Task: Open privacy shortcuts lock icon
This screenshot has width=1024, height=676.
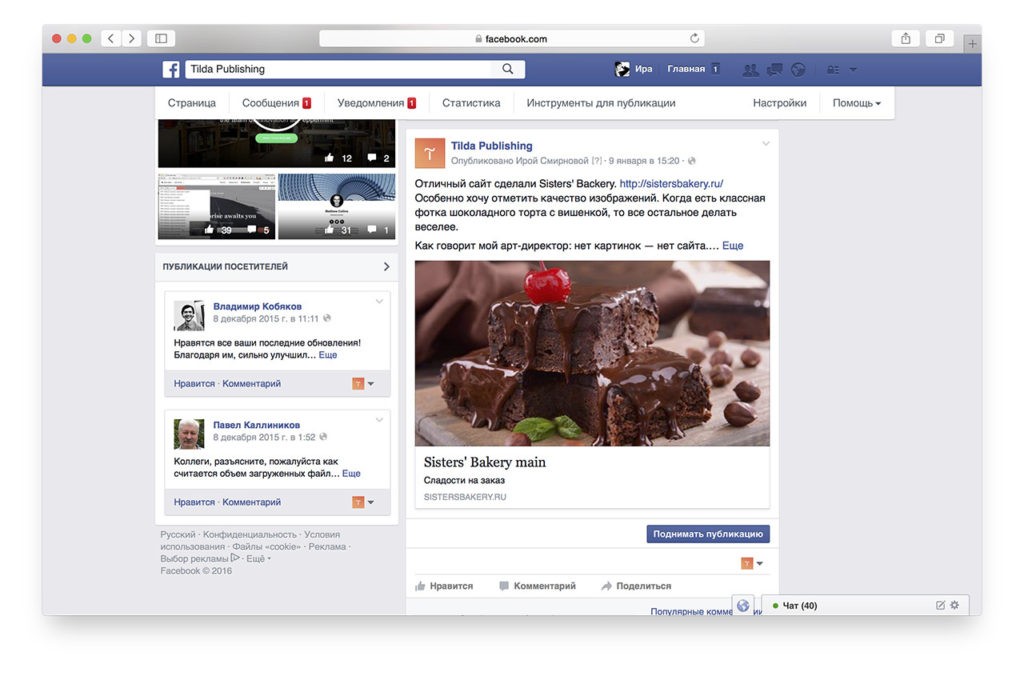Action: 833,69
